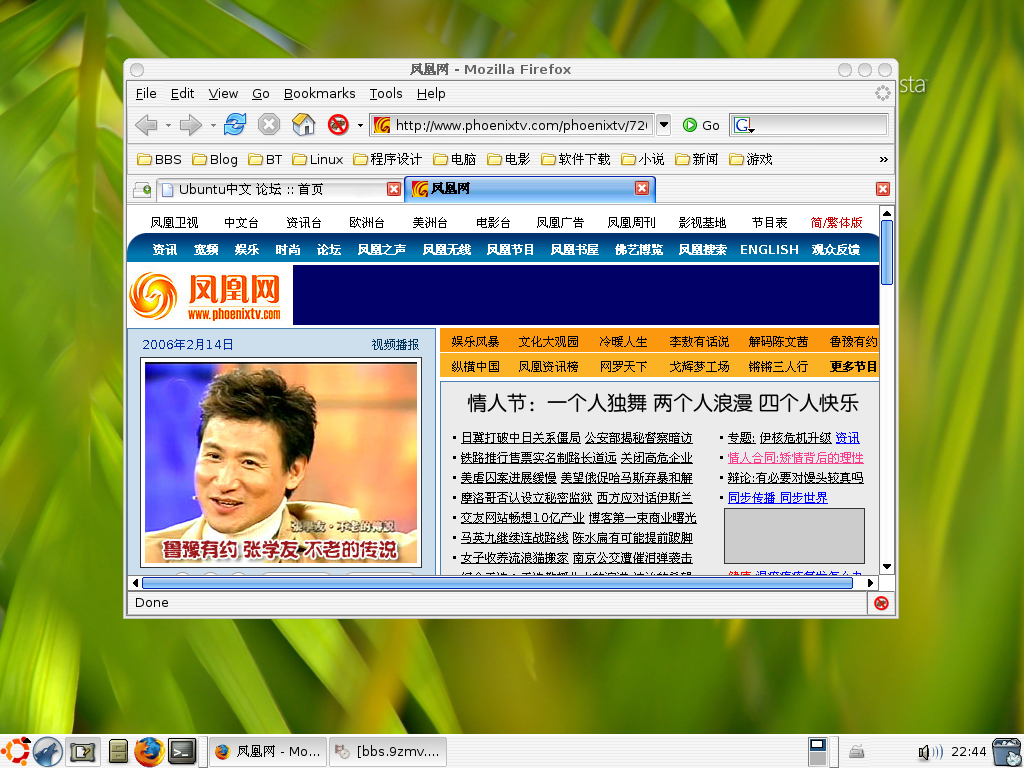Toggle the Adblock icon in the status bar
The image size is (1024, 768).
pos(881,603)
